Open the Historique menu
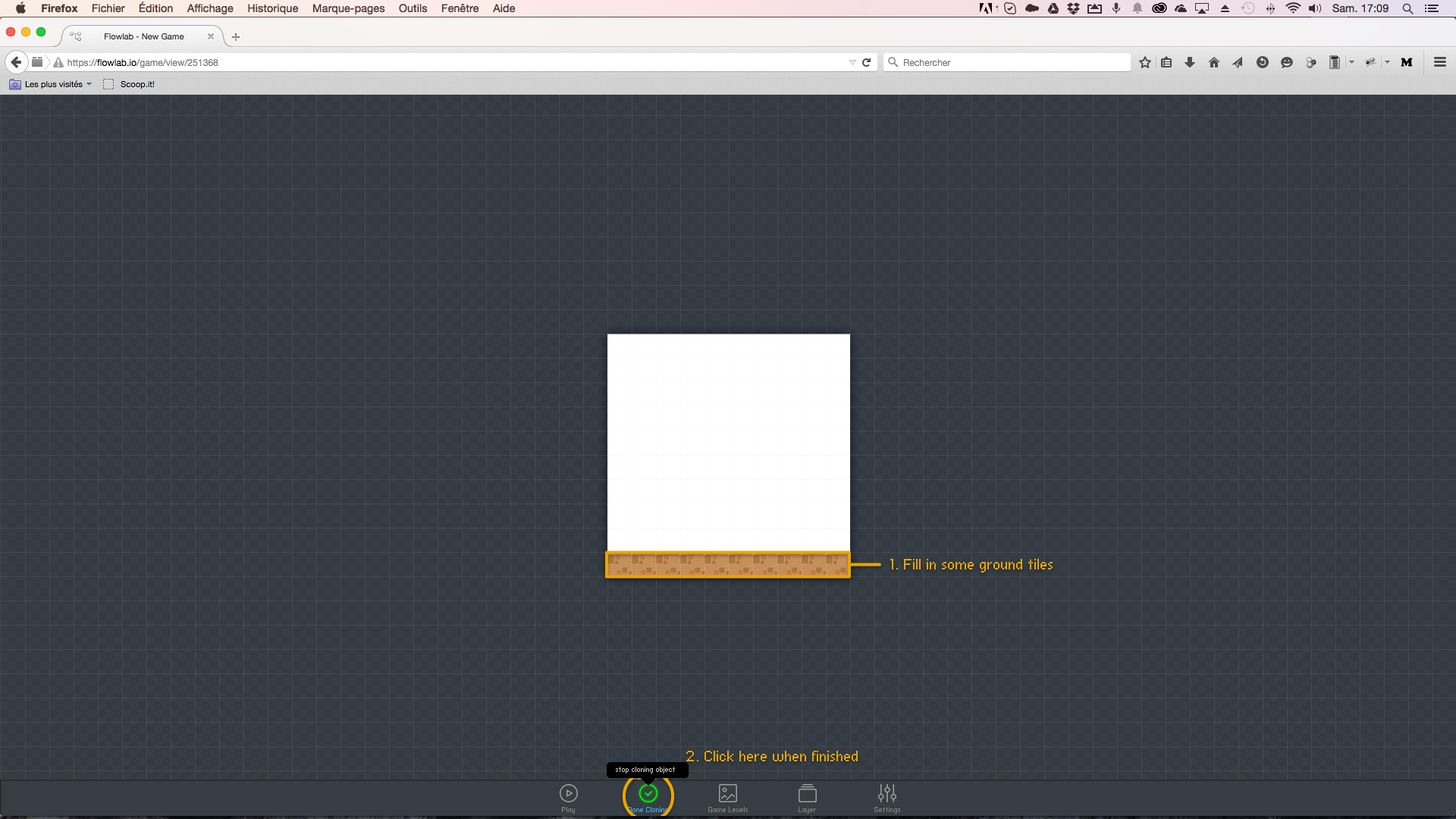Screen dimensions: 1456x819 [272, 8]
